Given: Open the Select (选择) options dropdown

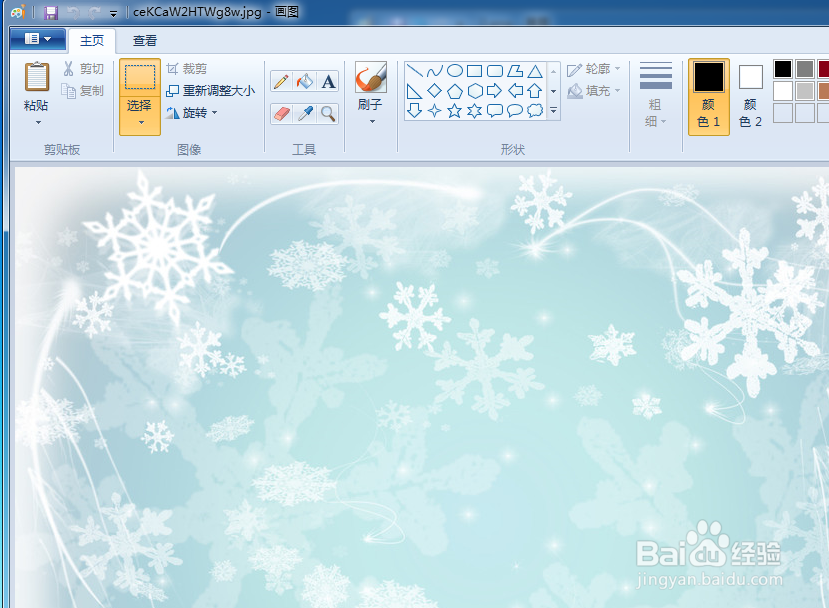Looking at the screenshot, I should (140, 116).
